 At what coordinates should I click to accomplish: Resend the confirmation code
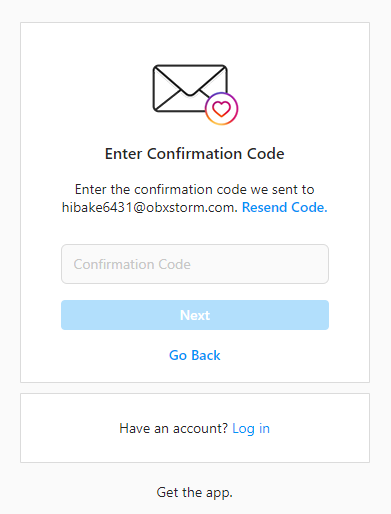coord(284,207)
